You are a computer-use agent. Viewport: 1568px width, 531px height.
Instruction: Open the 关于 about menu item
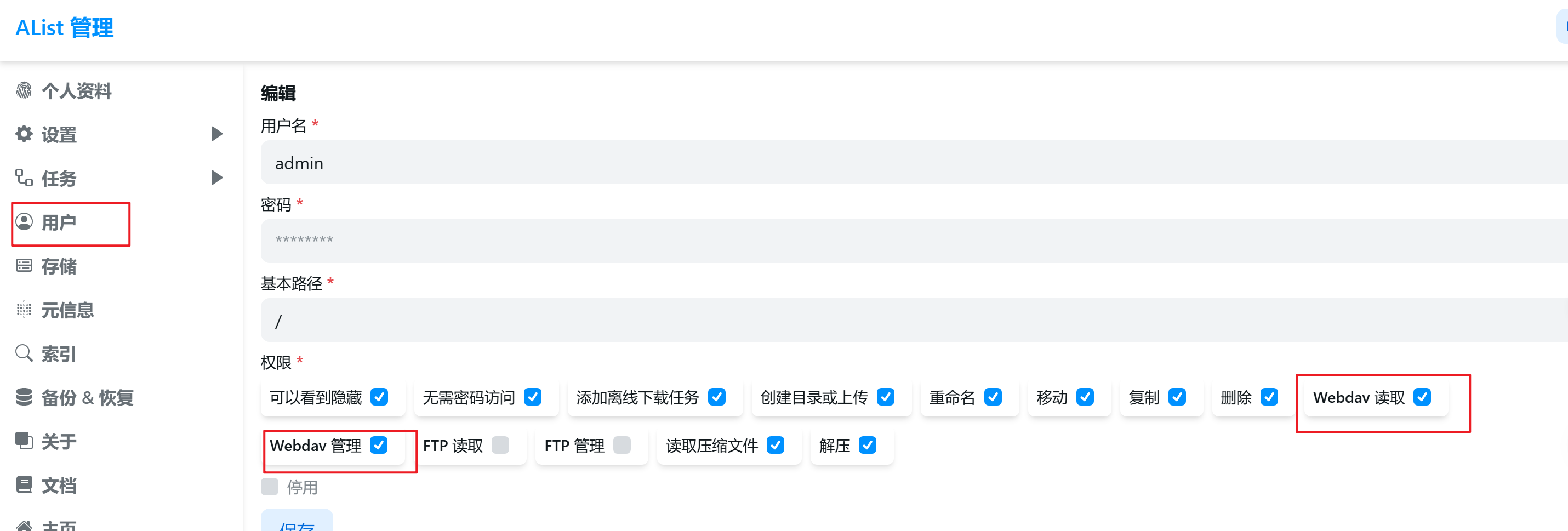coord(59,441)
